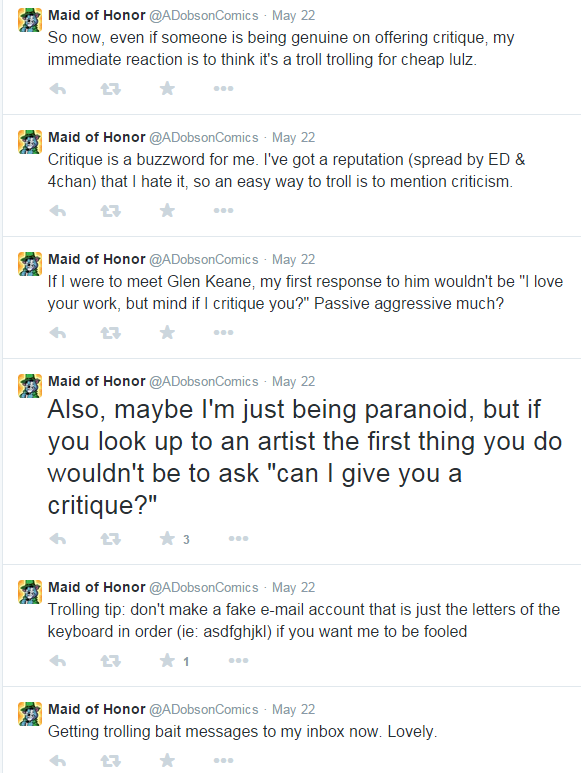Image resolution: width=581 pixels, height=773 pixels.
Task: Open @ADobsonComics handle on first tweet
Action: tap(204, 16)
